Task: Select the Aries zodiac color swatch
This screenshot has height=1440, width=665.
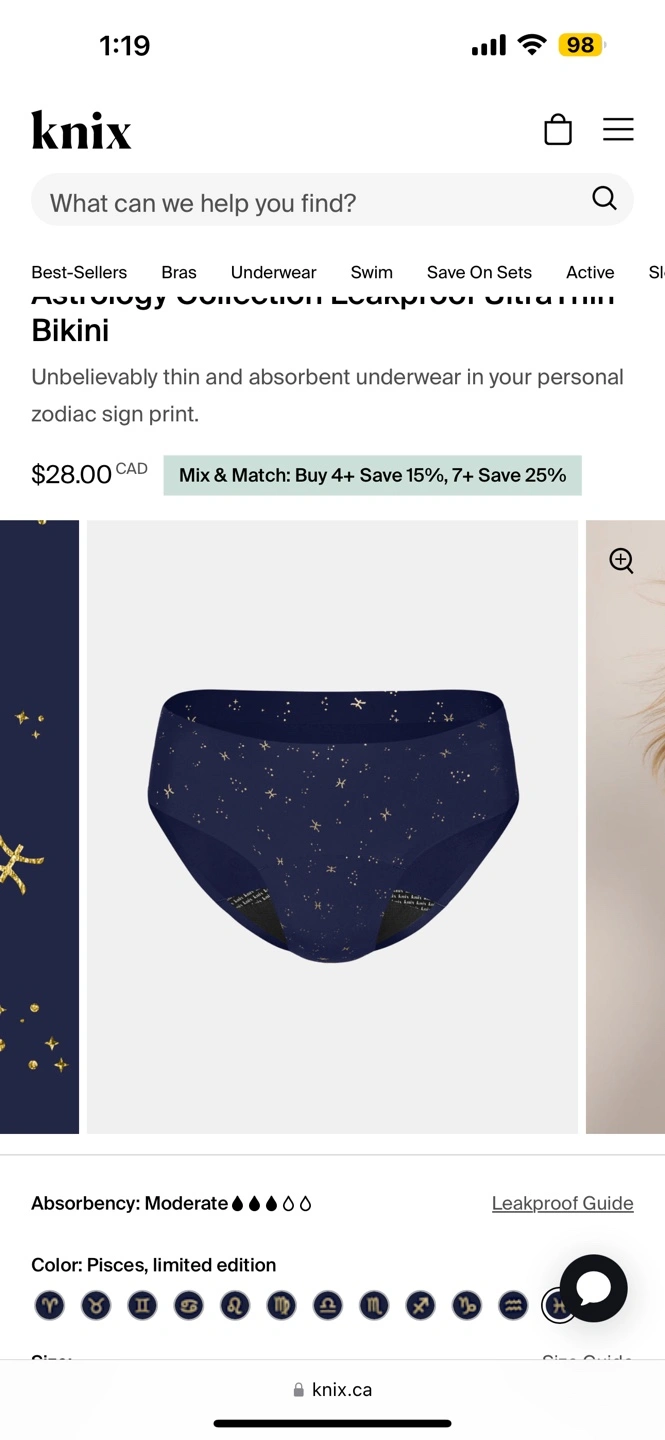Action: (x=49, y=1305)
